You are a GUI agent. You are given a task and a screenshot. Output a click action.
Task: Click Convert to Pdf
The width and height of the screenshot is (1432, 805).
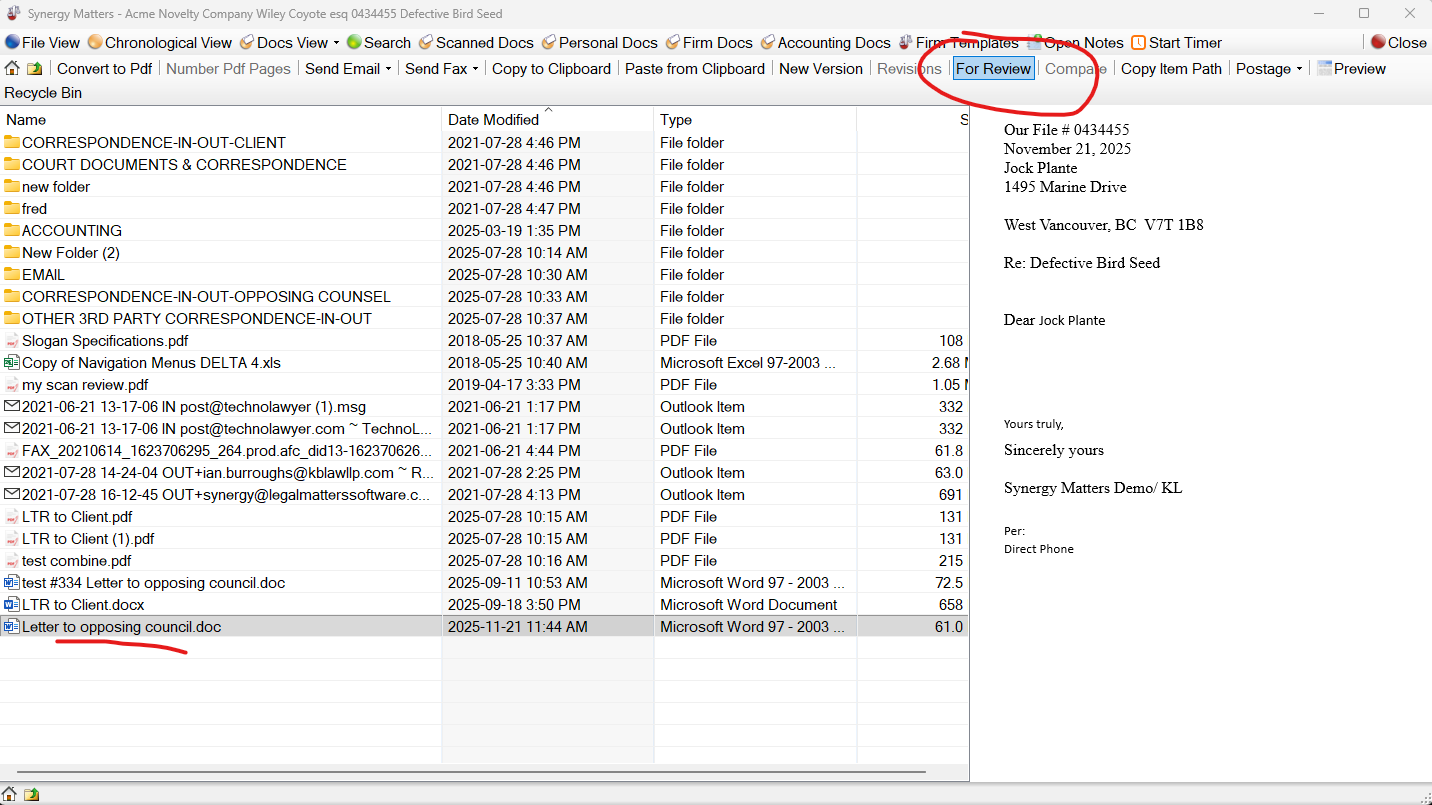104,69
